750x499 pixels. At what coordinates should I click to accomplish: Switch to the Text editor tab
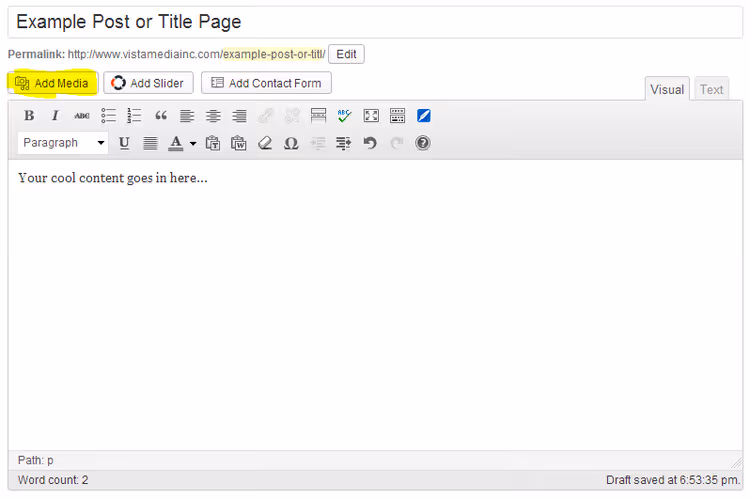point(711,89)
